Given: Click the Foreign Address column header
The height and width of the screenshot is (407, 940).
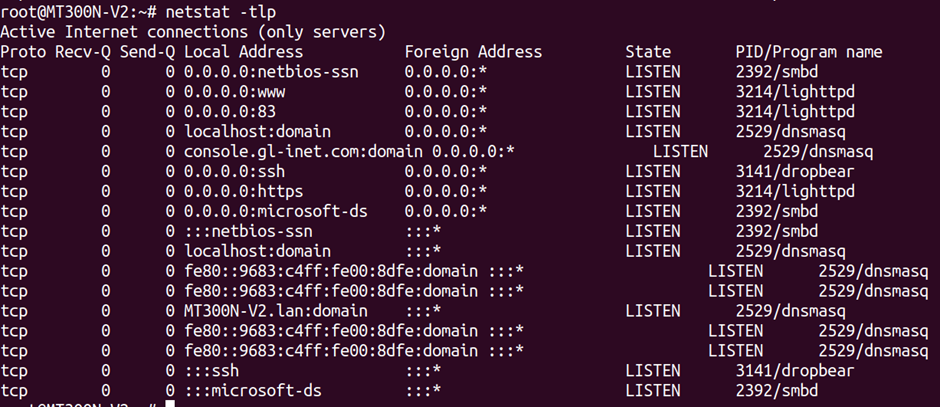Looking at the screenshot, I should click(x=473, y=52).
